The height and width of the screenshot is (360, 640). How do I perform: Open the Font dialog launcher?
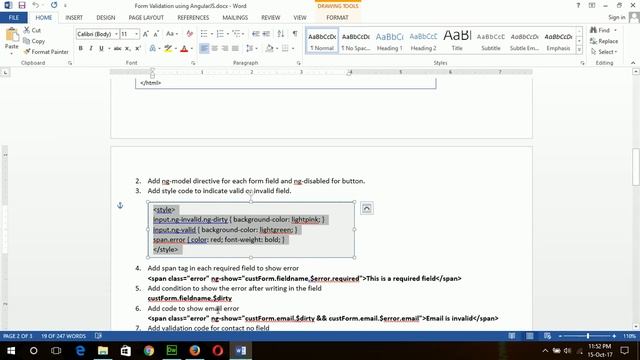193,63
